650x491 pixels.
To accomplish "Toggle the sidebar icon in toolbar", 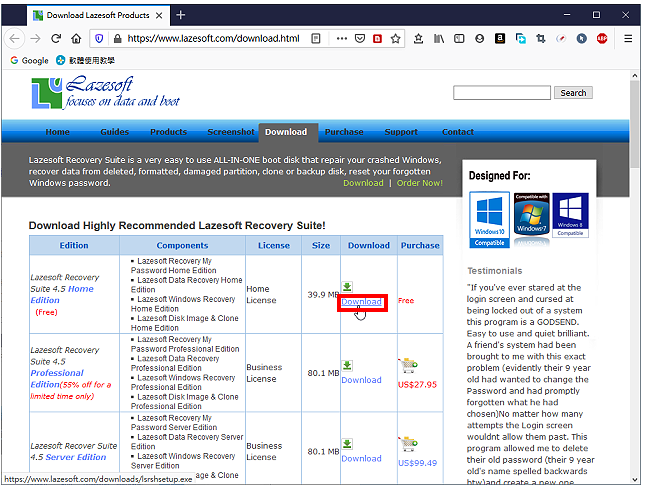I will pos(459,39).
